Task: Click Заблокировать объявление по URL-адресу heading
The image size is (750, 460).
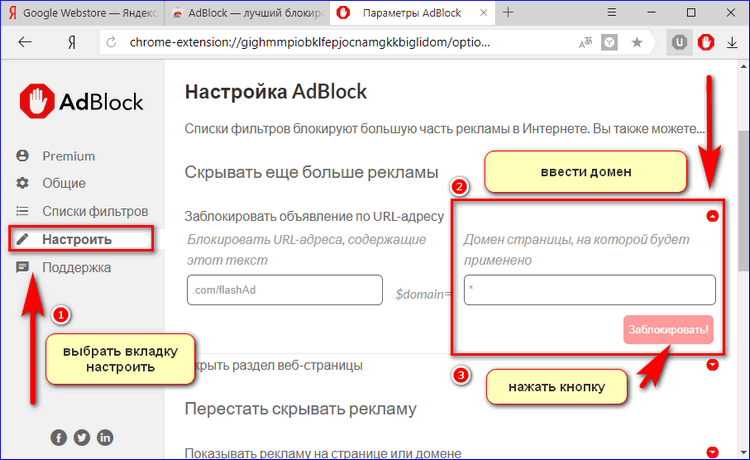Action: (314, 216)
